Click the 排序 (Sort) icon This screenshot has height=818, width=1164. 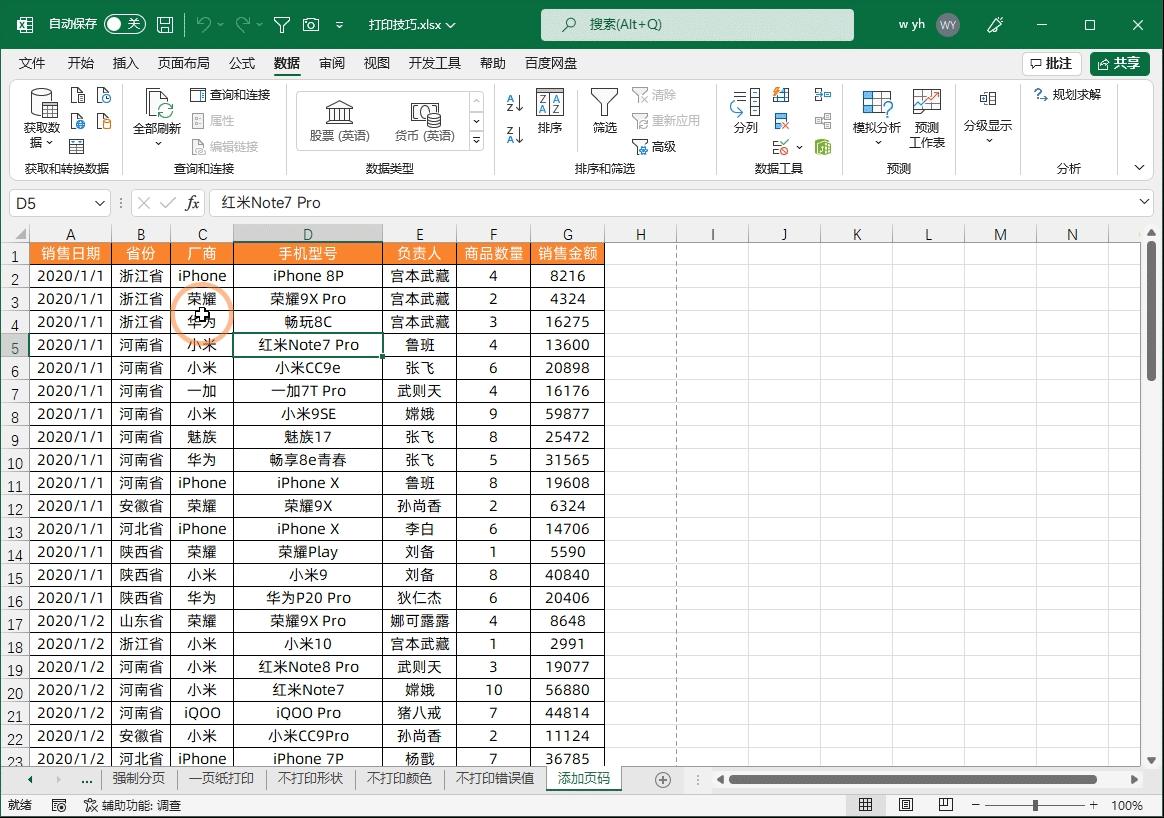click(x=549, y=113)
